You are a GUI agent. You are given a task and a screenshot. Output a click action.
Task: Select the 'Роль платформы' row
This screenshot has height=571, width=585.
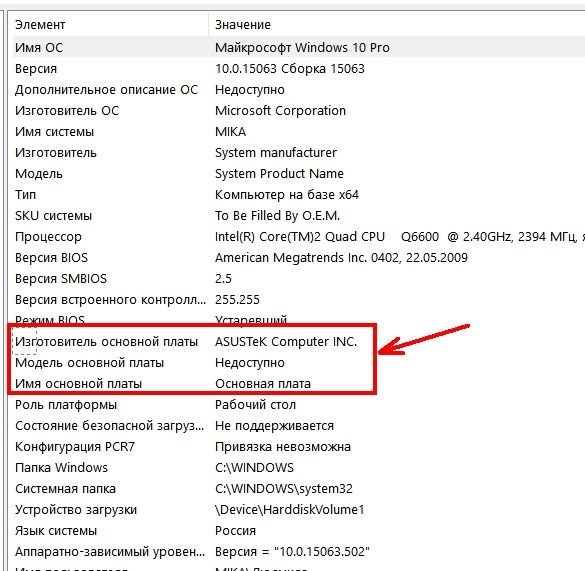click(x=298, y=405)
